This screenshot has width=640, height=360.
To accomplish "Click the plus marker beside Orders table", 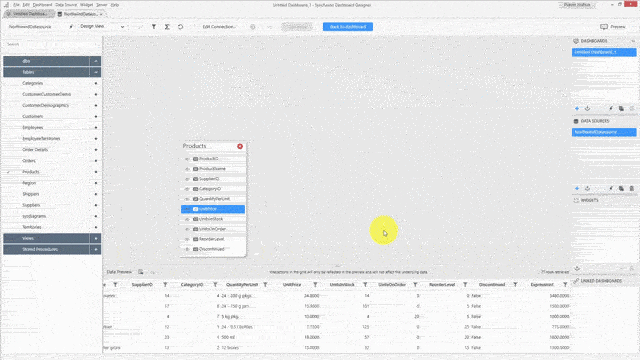I will 96,161.
